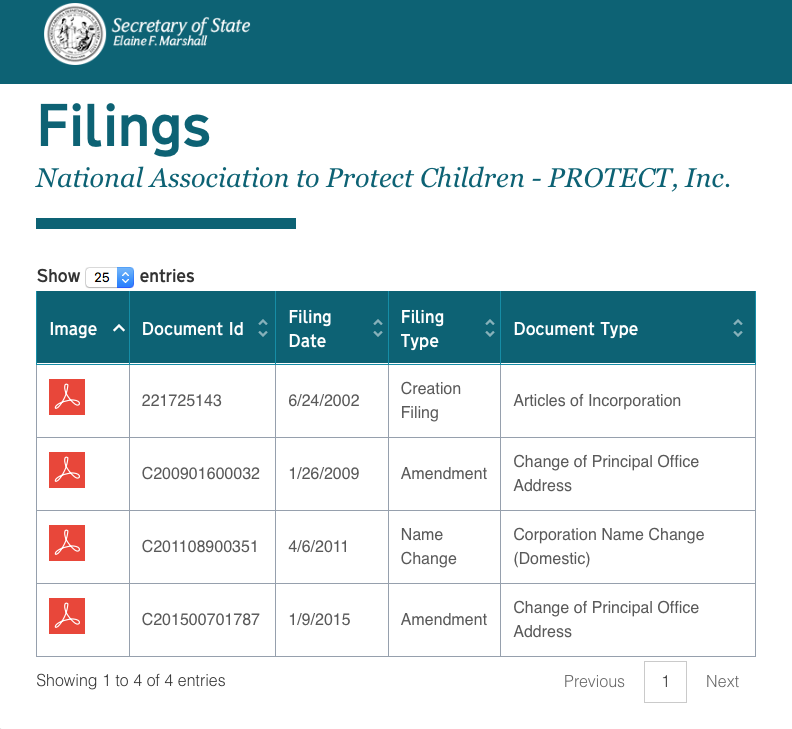Screen dimensions: 792x729
Task: Sort by Filing Type column arrows
Action: point(490,328)
